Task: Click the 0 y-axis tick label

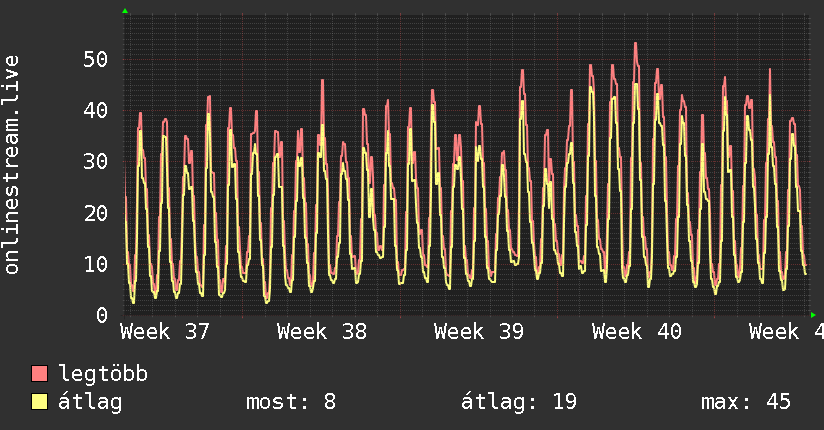Action: 102,315
